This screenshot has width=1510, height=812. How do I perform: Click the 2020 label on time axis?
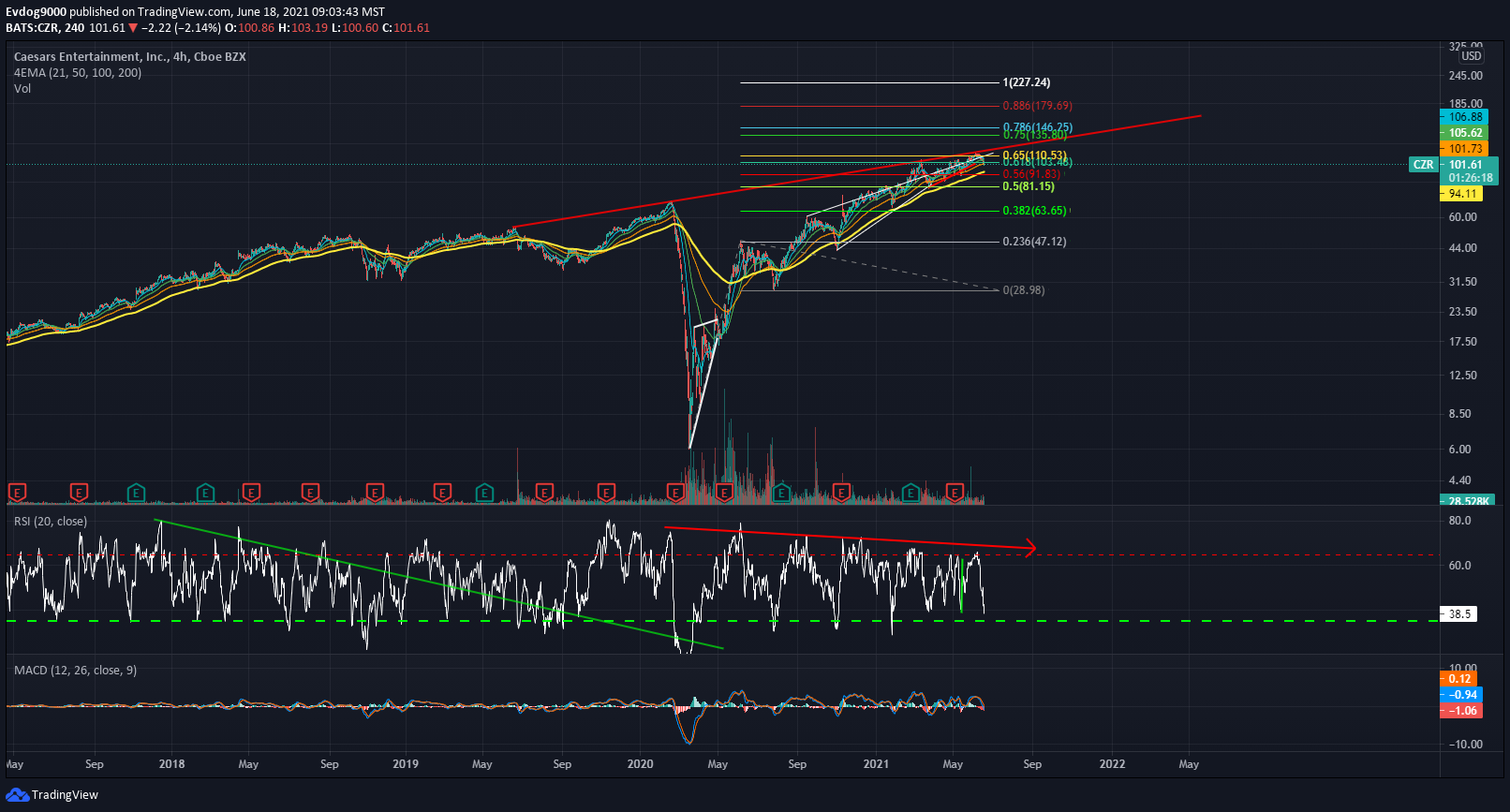coord(641,764)
